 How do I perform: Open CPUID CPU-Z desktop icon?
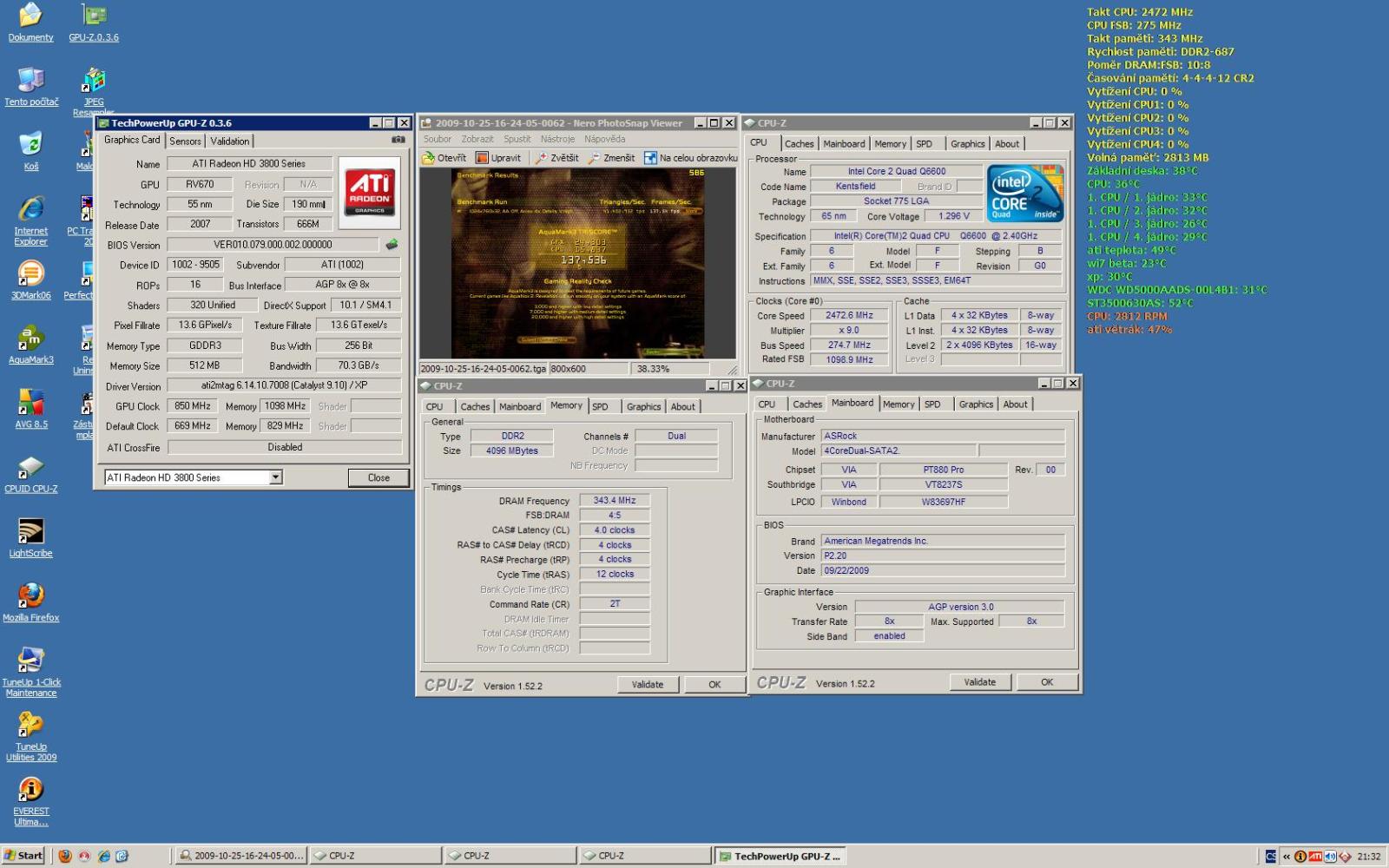(x=31, y=473)
